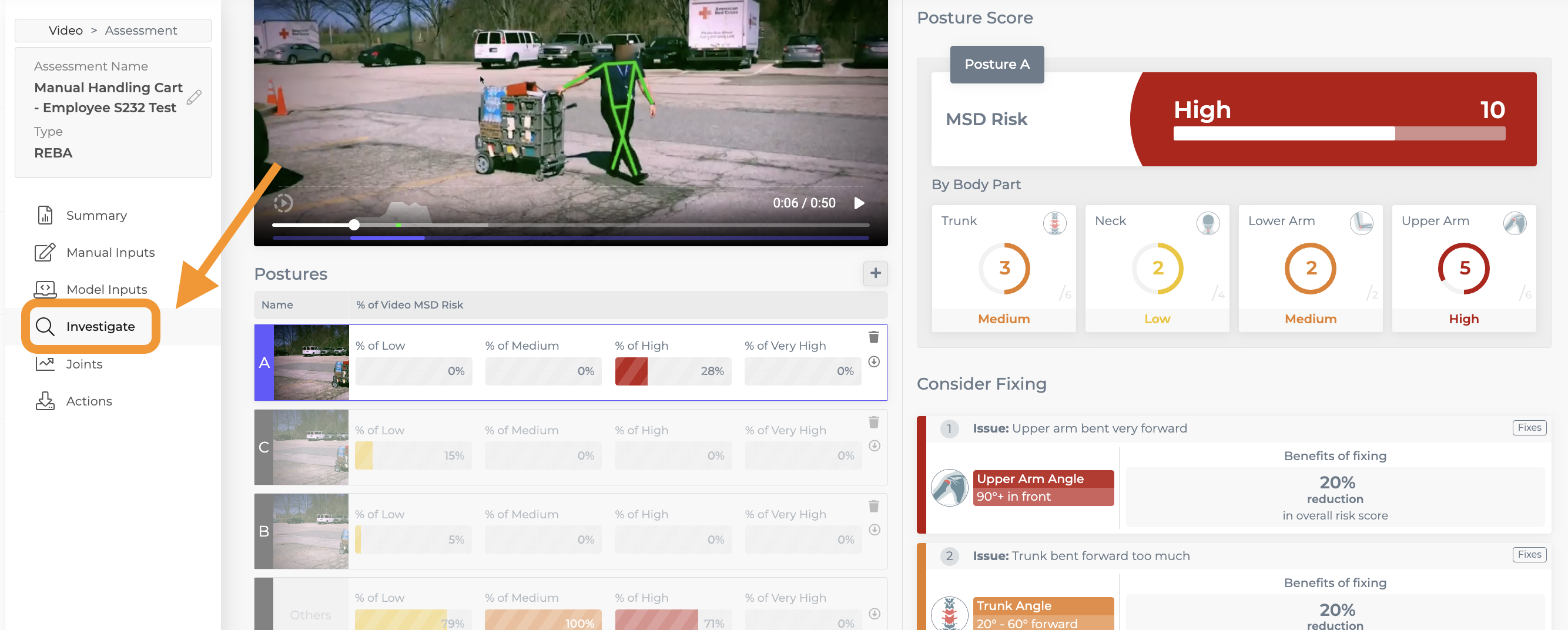Select posture B thumbnail

(x=311, y=531)
